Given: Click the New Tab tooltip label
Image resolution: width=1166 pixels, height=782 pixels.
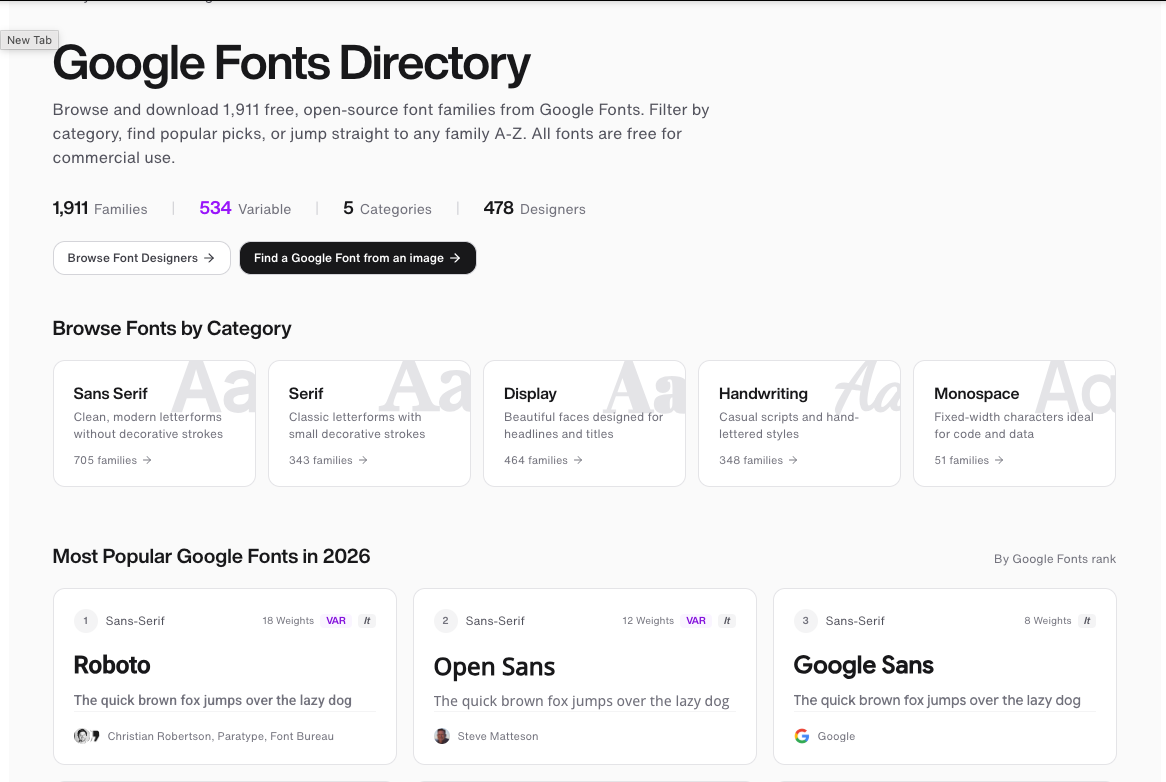Looking at the screenshot, I should click(x=30, y=40).
